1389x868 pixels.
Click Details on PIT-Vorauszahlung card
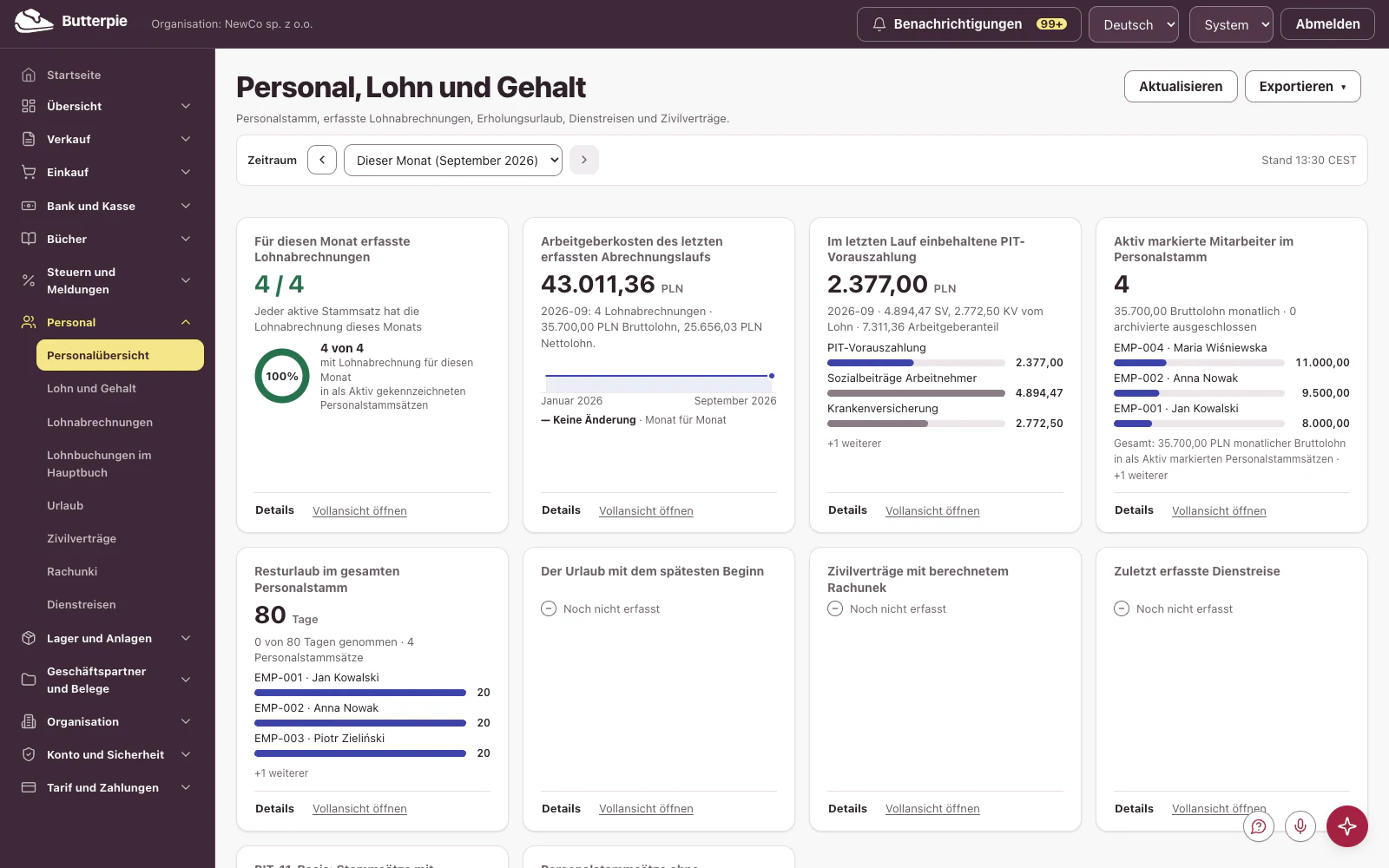pyautogui.click(x=847, y=510)
